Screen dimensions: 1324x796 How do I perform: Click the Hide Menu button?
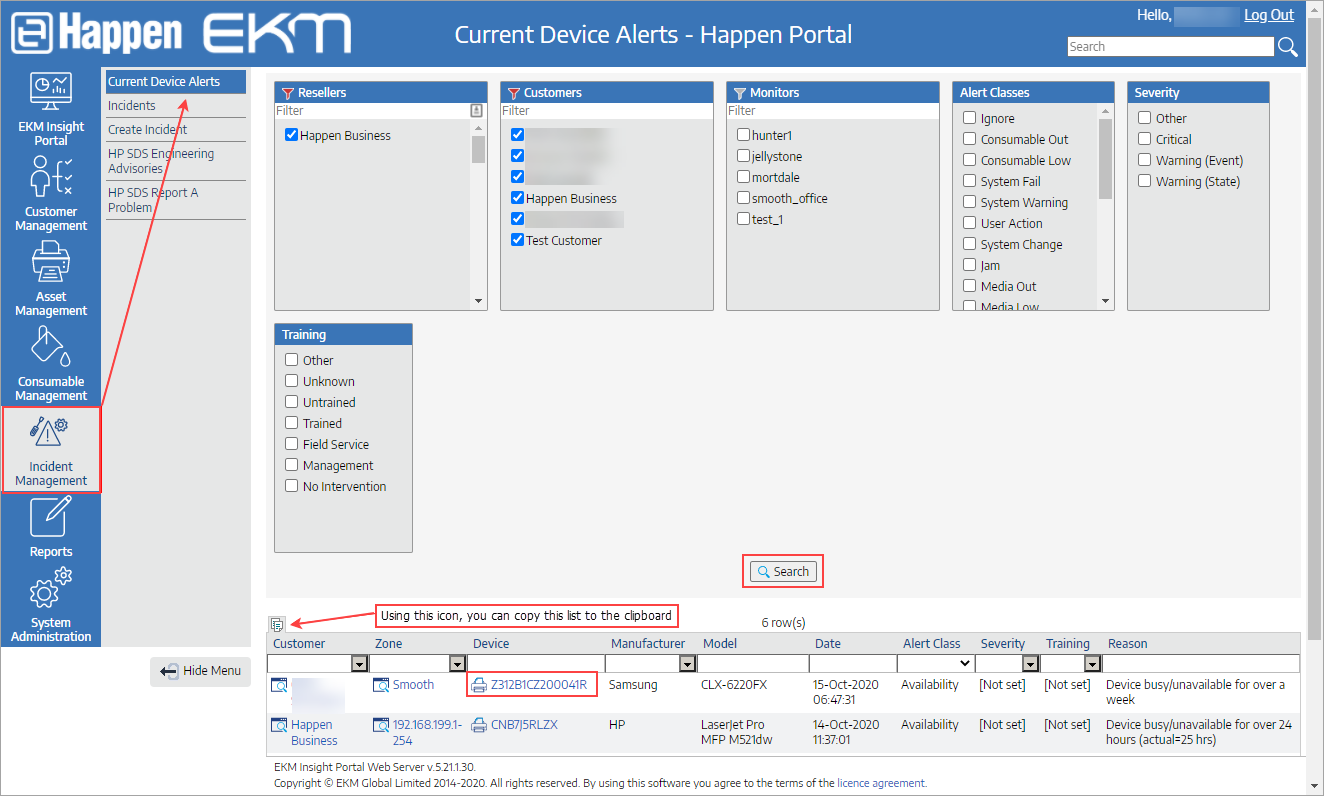coord(201,671)
